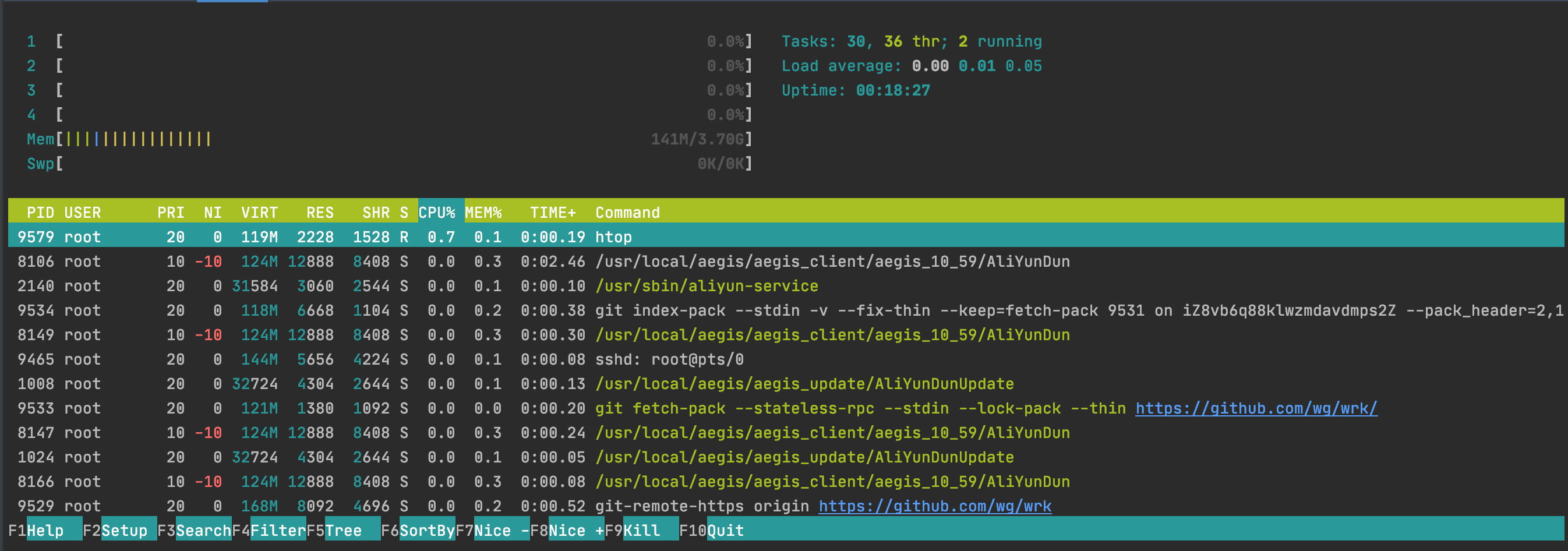Click the CPU 2 usage meter
This screenshot has height=551, width=1568.
click(390, 66)
